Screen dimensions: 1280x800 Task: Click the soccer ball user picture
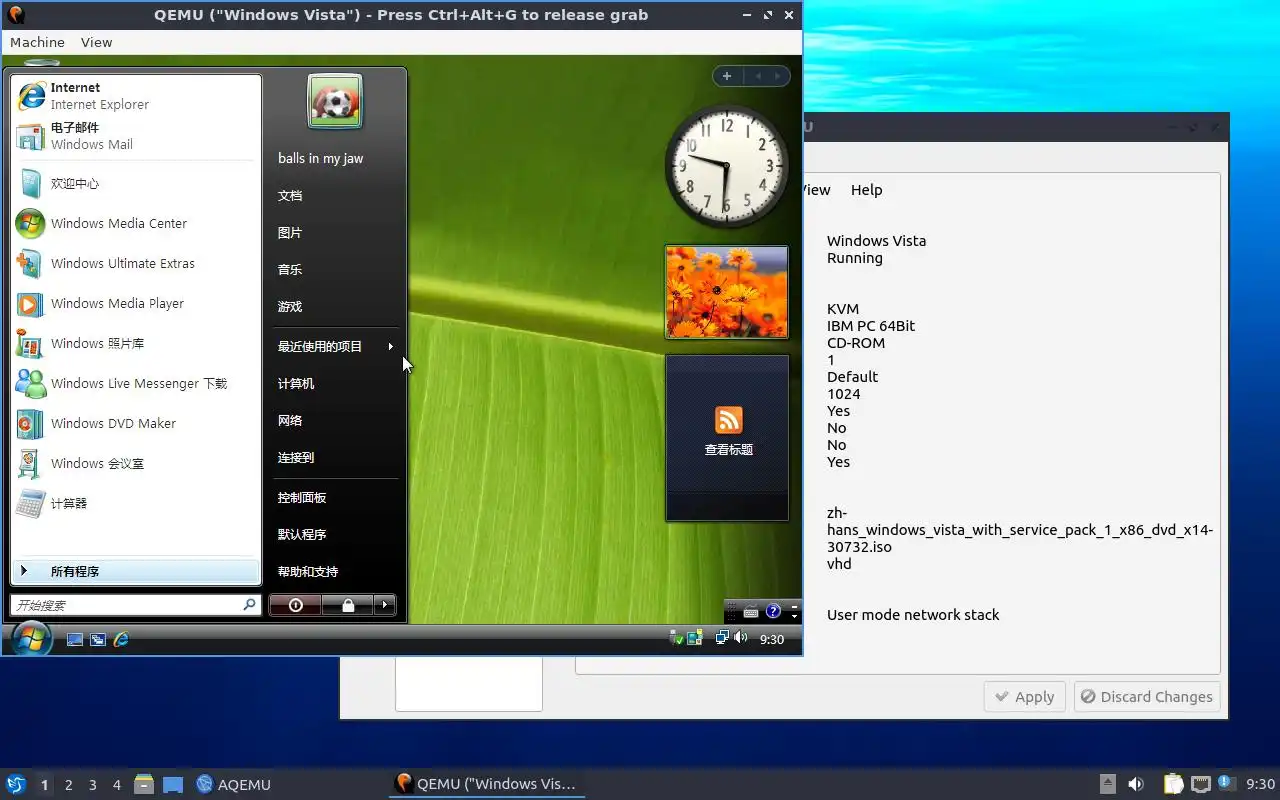(x=335, y=101)
